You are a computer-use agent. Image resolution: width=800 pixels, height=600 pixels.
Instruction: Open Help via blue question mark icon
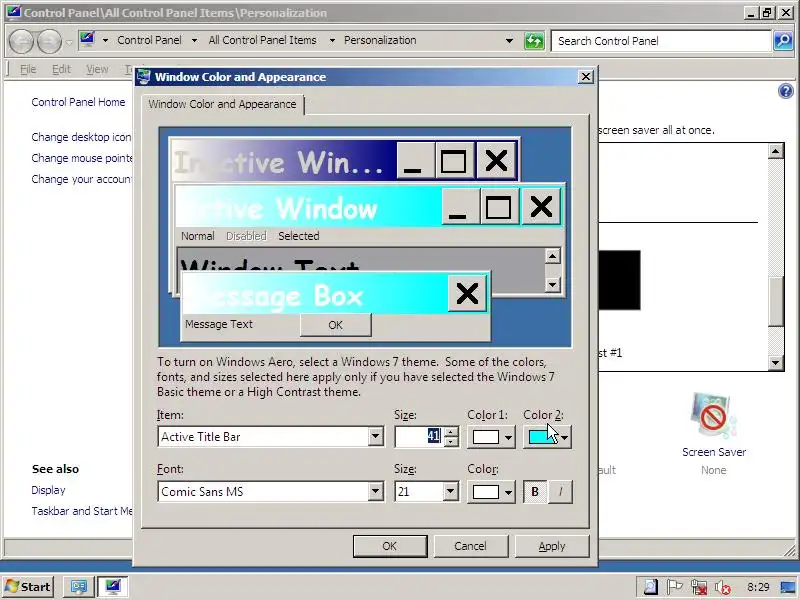pyautogui.click(x=786, y=91)
